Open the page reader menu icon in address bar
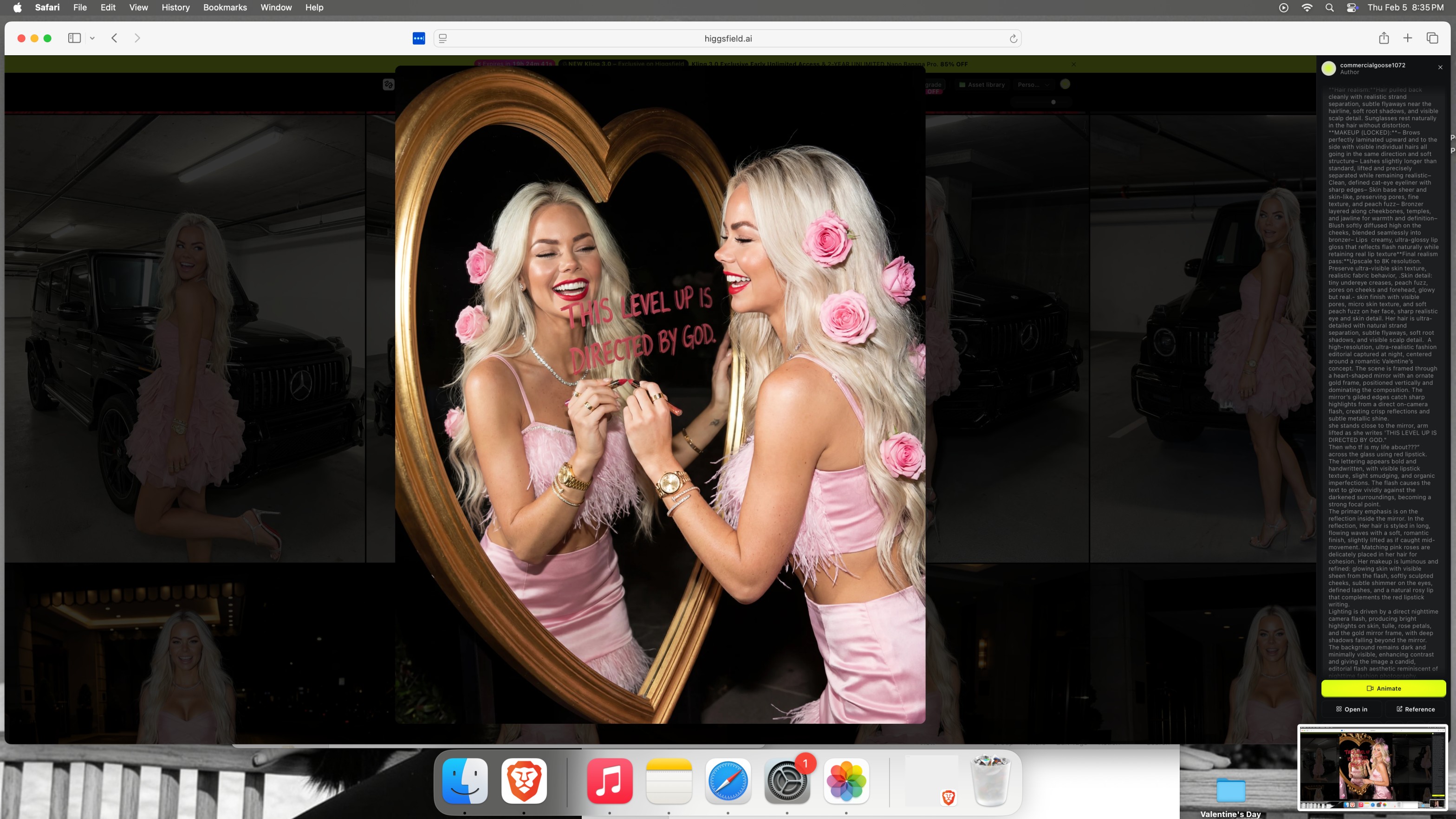The width and height of the screenshot is (1456, 819). pyautogui.click(x=442, y=39)
